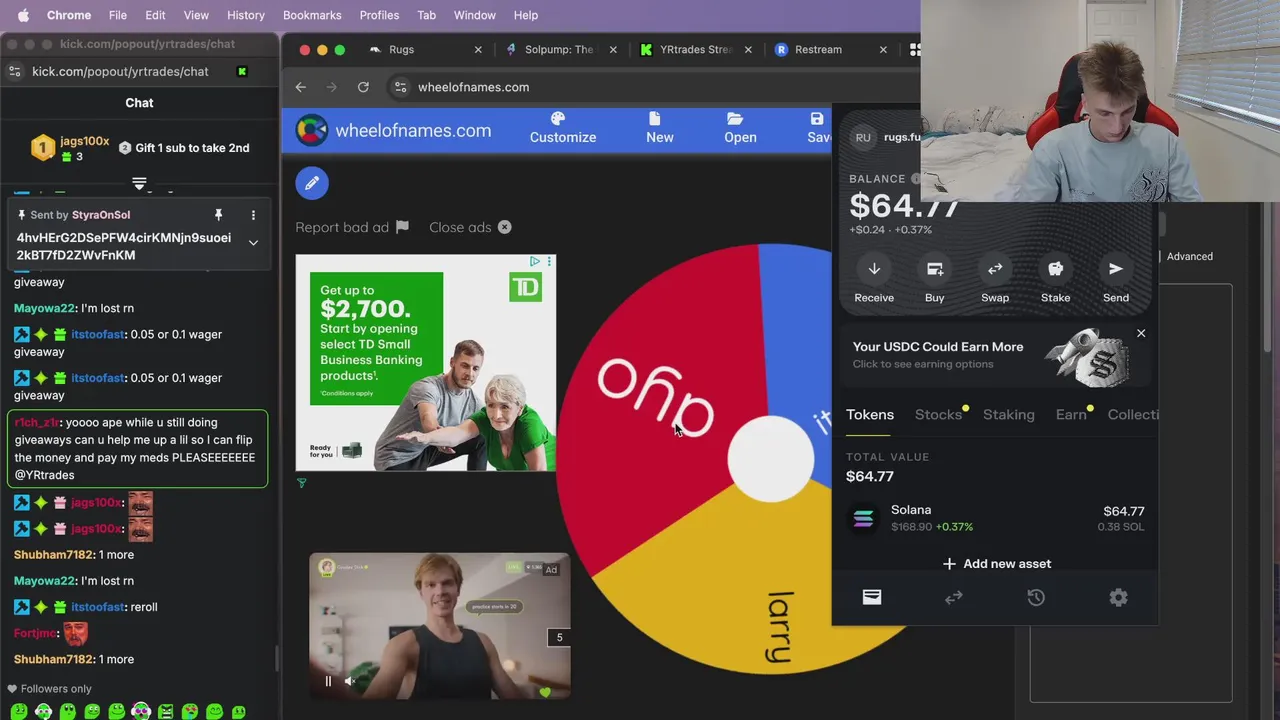Viewport: 1280px width, 720px height.
Task: Open wallet home card icon in bottom bar
Action: 872,597
